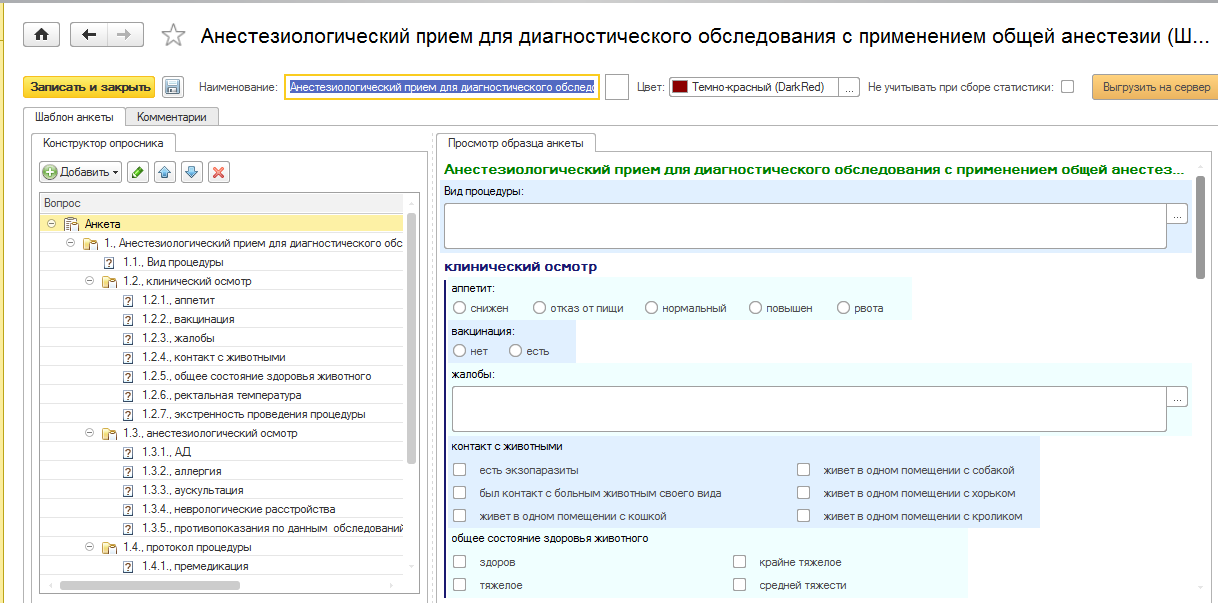
Task: Navigate back with the left arrow
Action: 89,35
